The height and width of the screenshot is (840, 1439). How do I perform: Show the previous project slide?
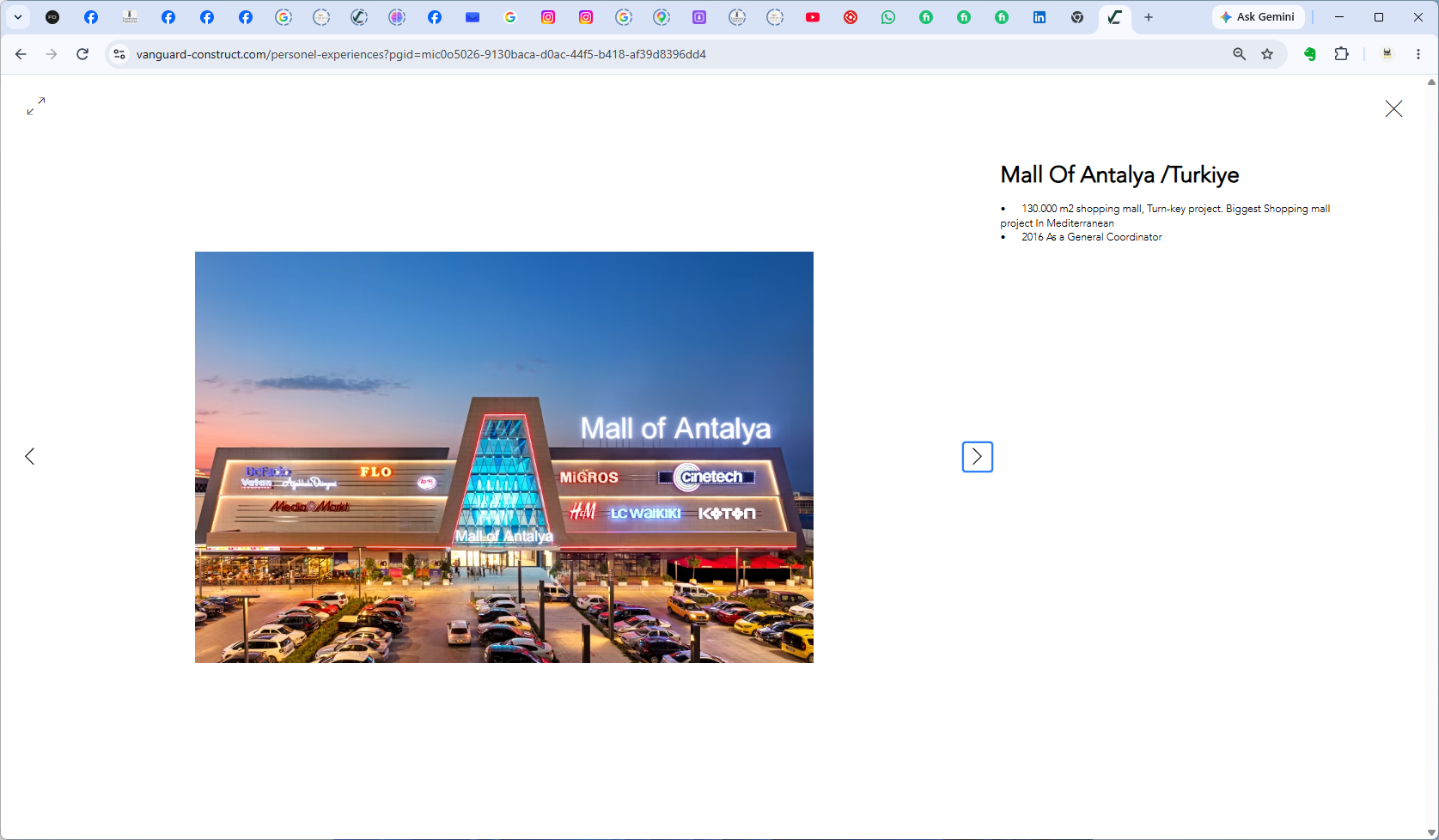(x=30, y=456)
